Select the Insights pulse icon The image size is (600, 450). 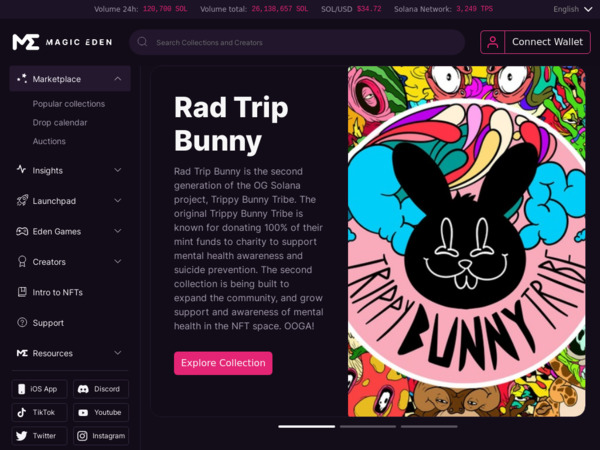tap(22, 170)
